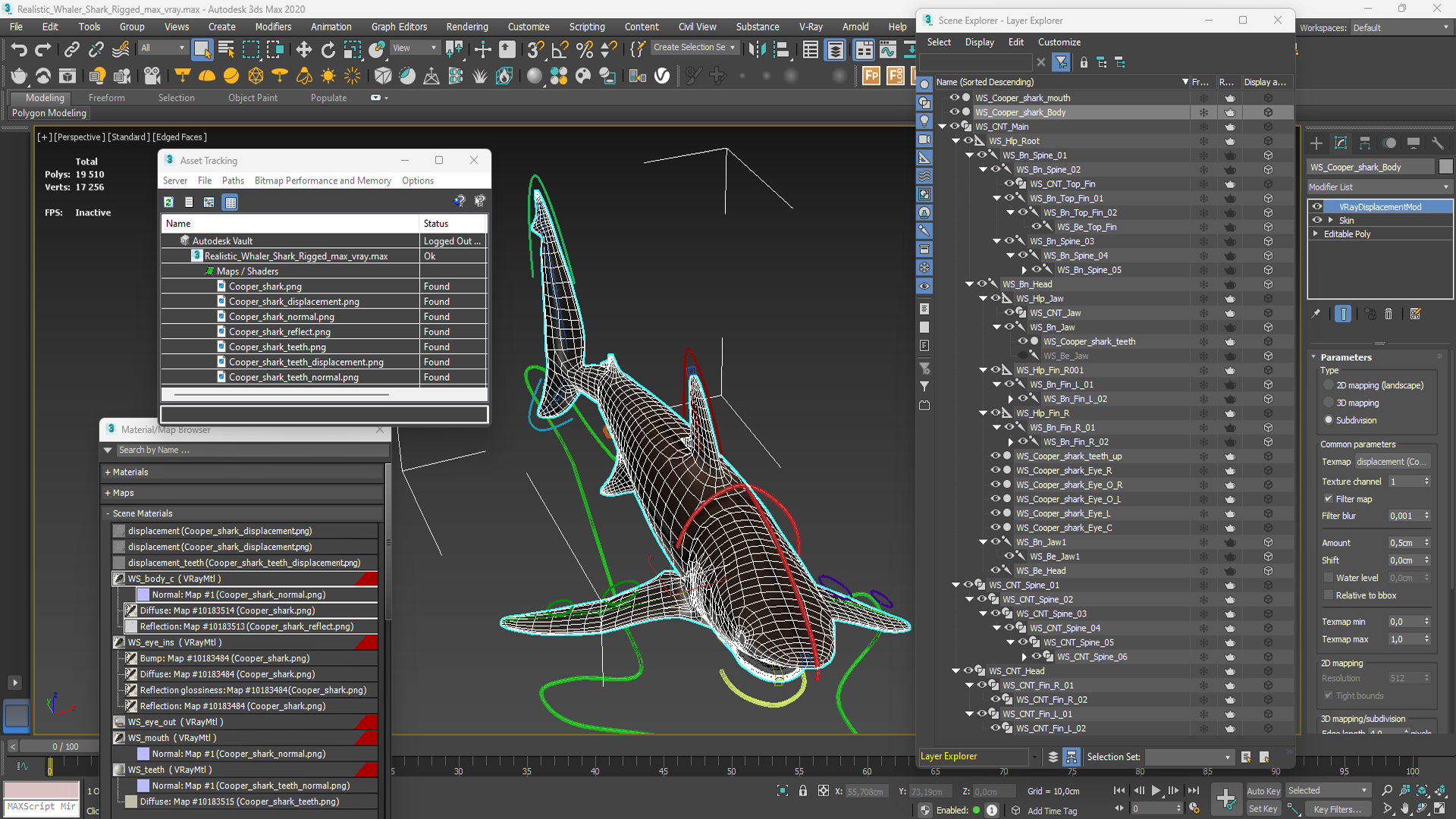
Task: Toggle the Auto Key button
Action: [x=1263, y=791]
